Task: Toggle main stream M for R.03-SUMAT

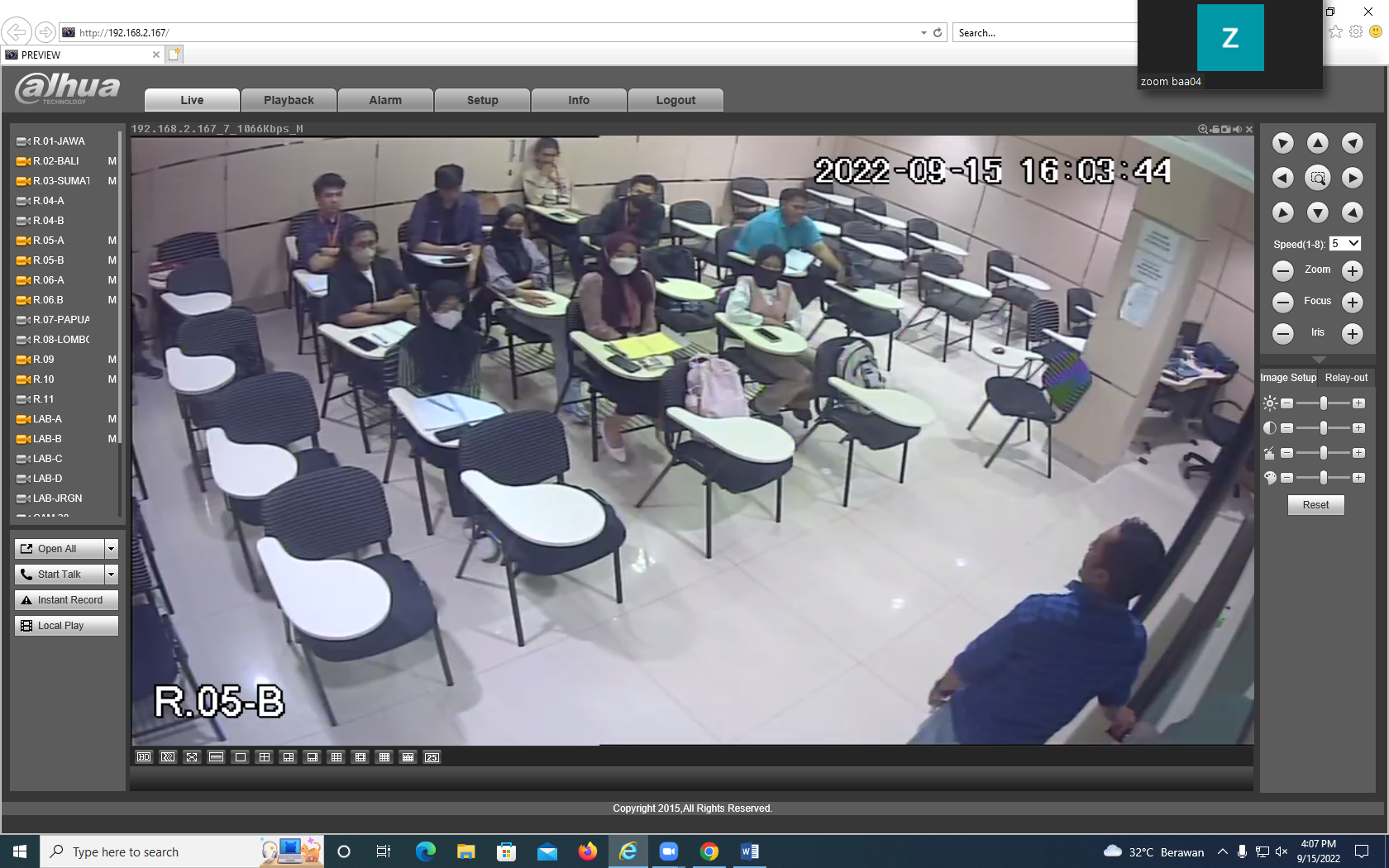Action: (x=112, y=181)
